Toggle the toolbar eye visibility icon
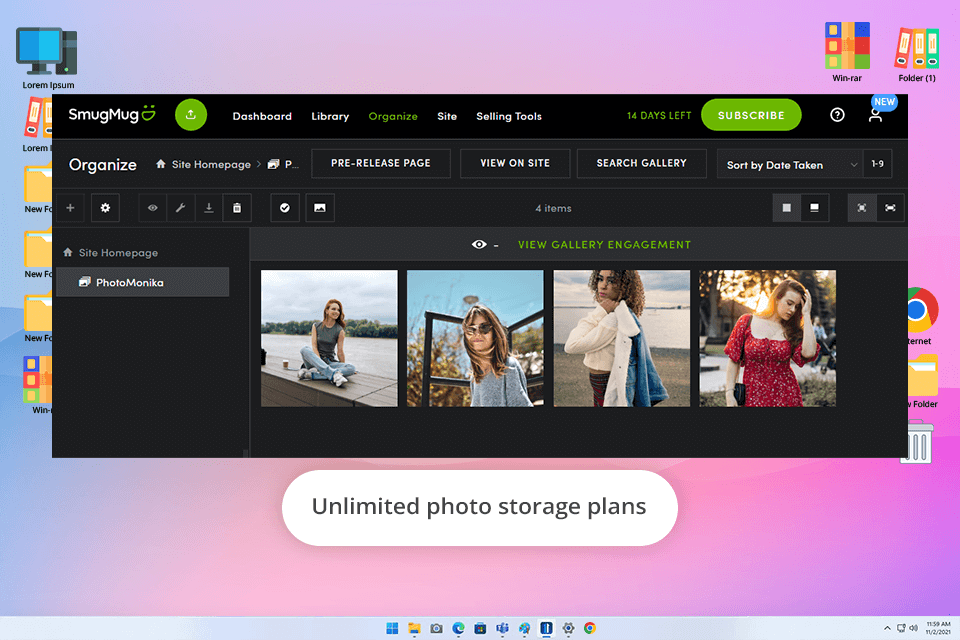This screenshot has width=960, height=640. [152, 208]
